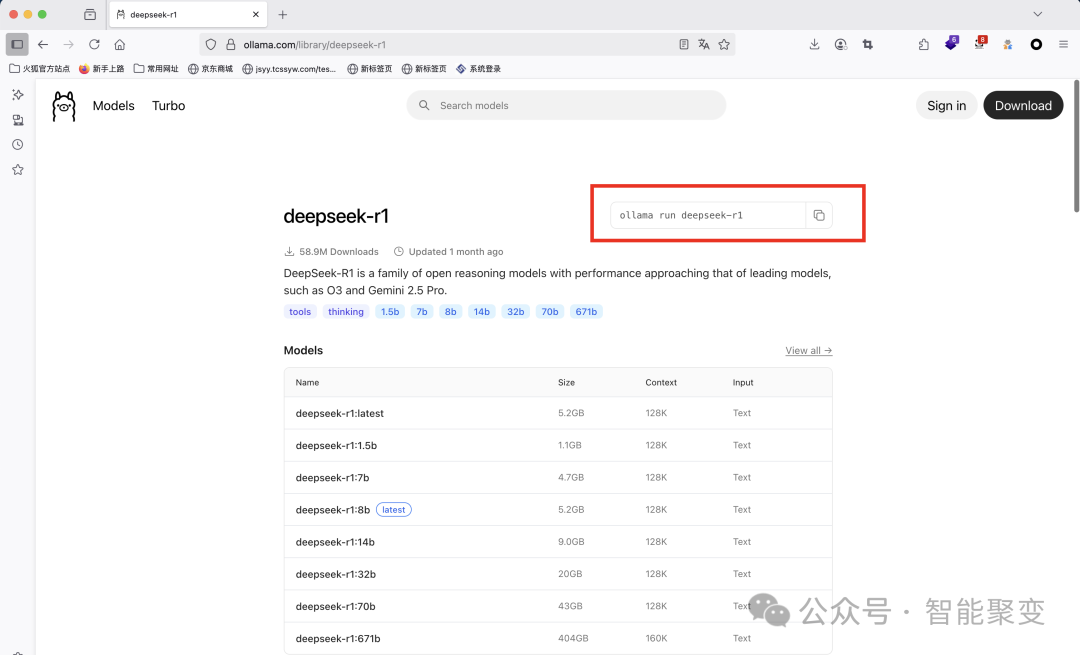Select the thinking tag
The height and width of the screenshot is (655, 1080).
pyautogui.click(x=346, y=312)
